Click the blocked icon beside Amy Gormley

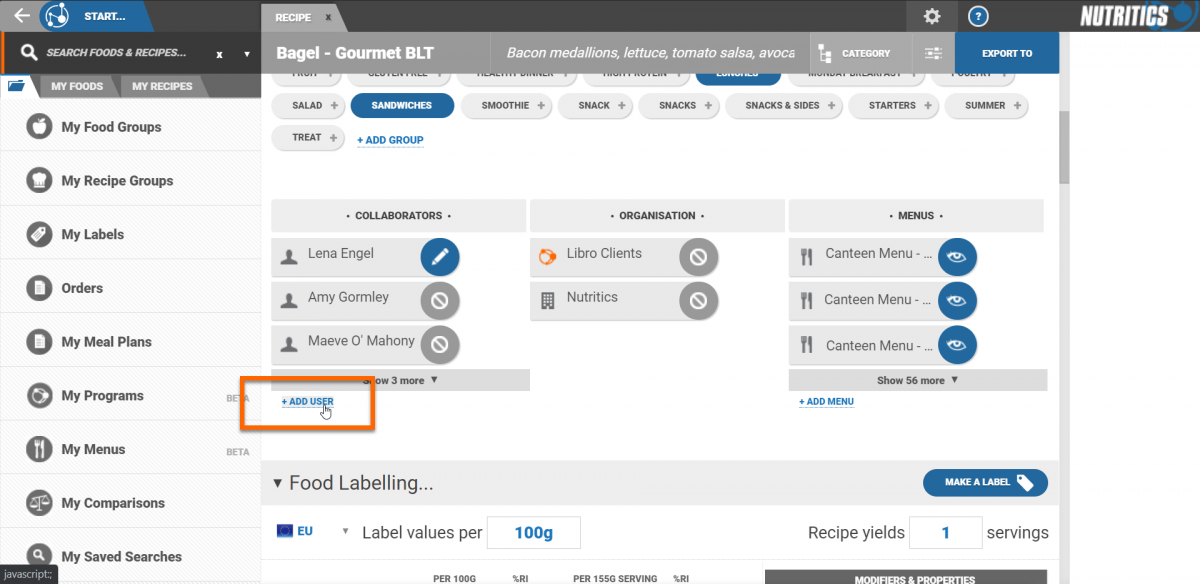click(440, 301)
